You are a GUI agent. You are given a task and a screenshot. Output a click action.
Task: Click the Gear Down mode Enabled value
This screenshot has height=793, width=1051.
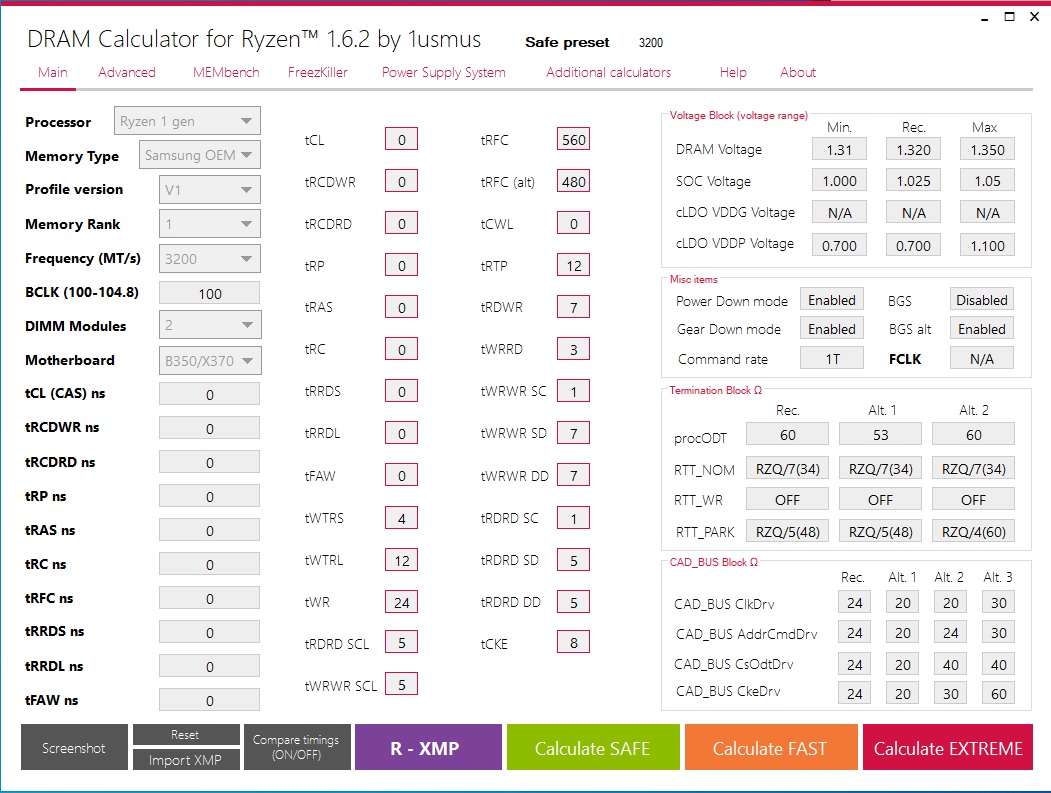click(832, 328)
